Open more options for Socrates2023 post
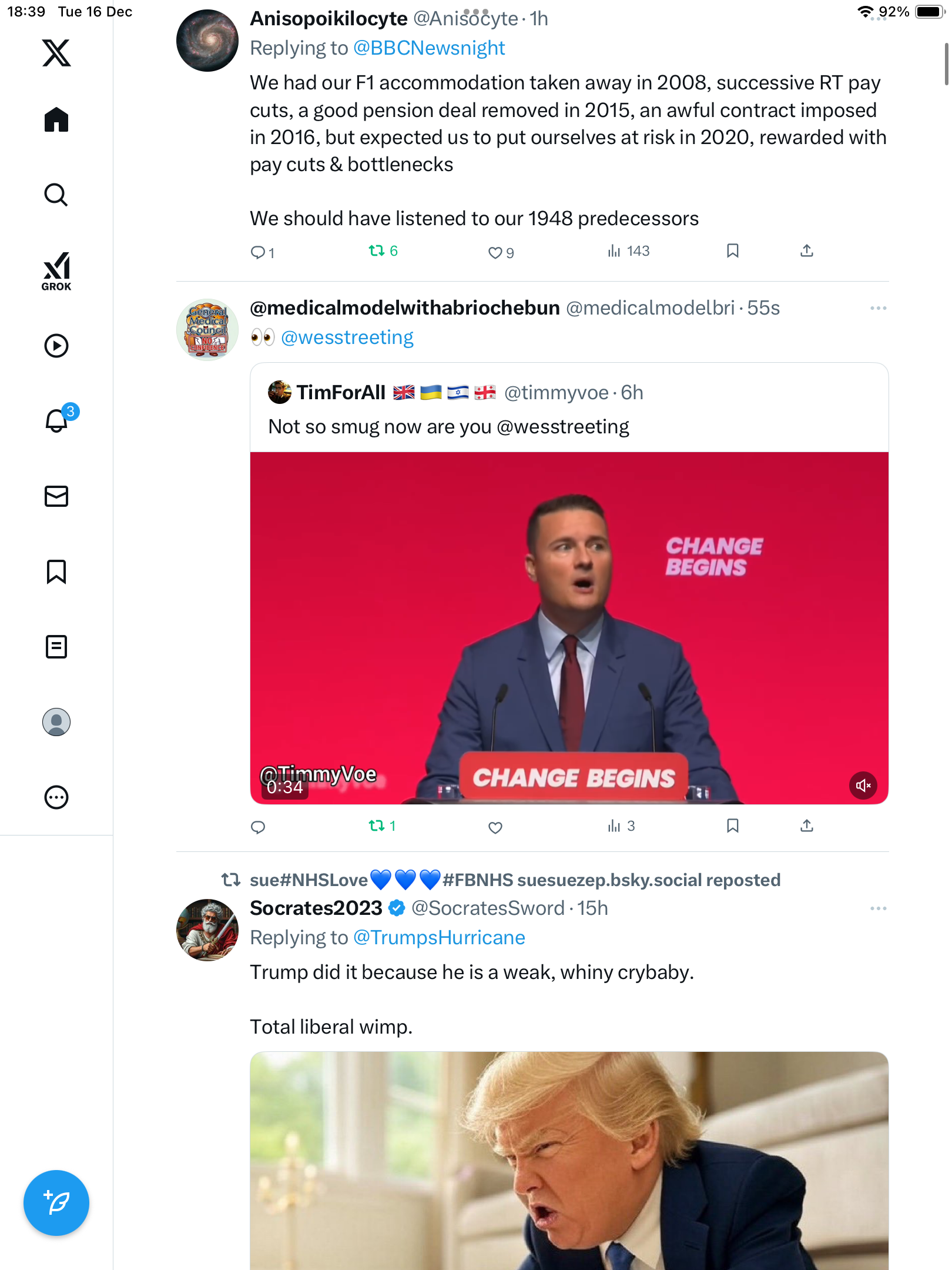This screenshot has width=952, height=1270. tap(878, 908)
